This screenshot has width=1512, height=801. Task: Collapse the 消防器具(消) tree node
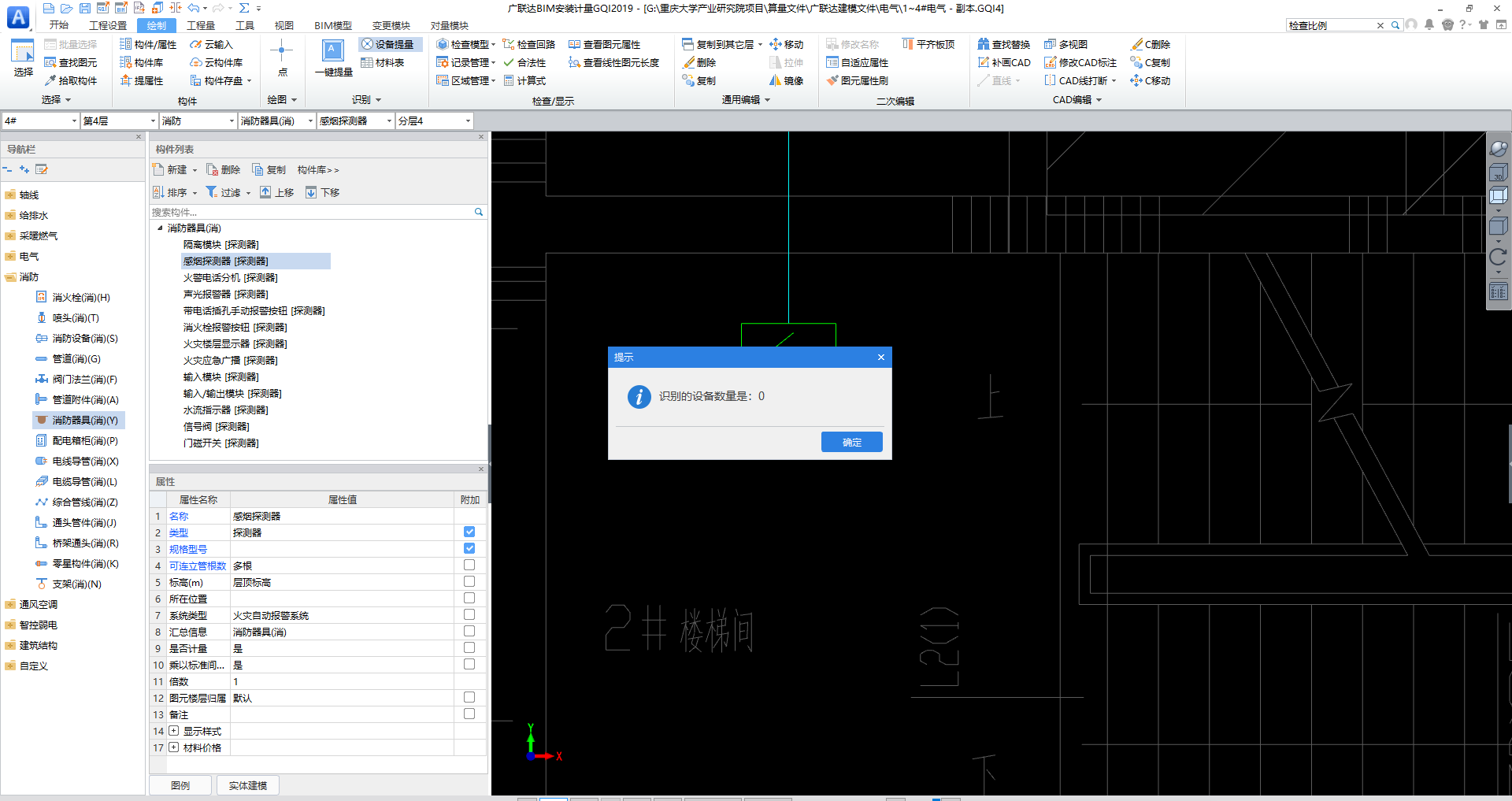[160, 228]
